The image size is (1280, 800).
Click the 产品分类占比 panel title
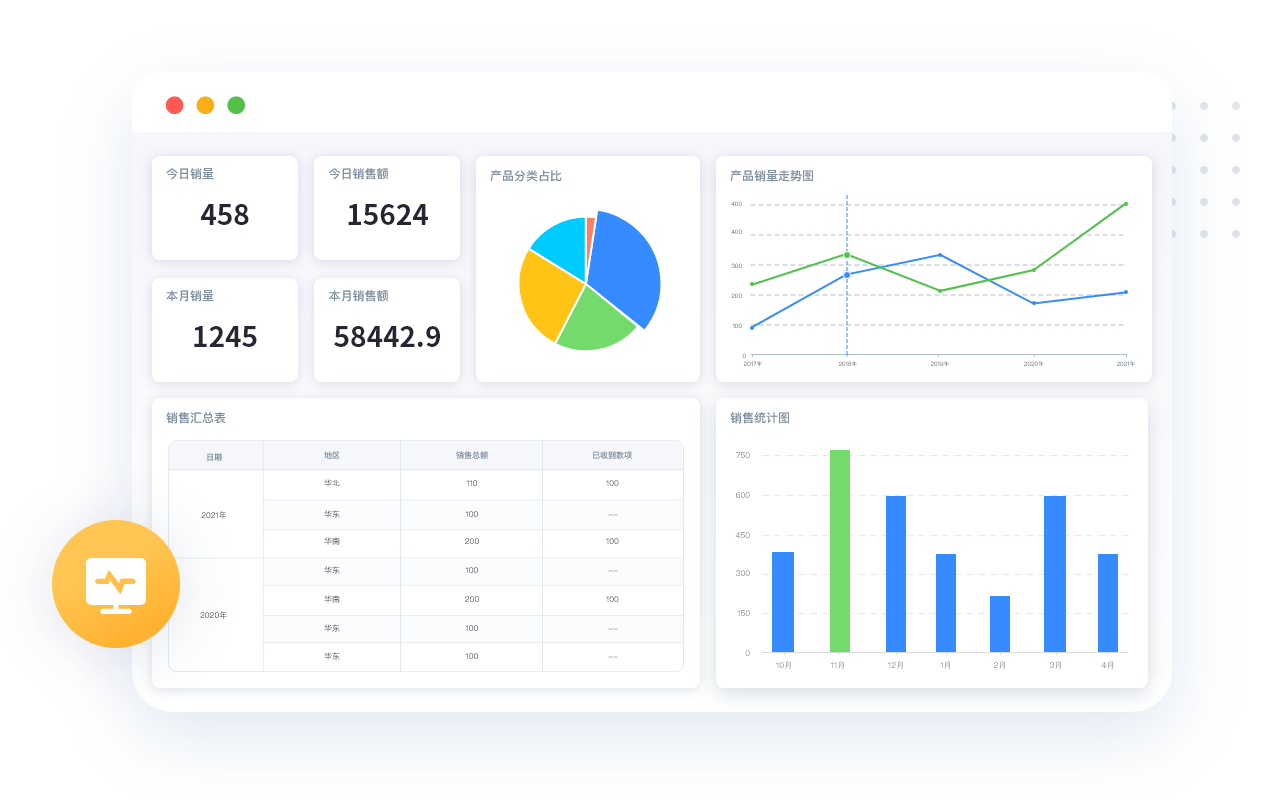coord(526,176)
